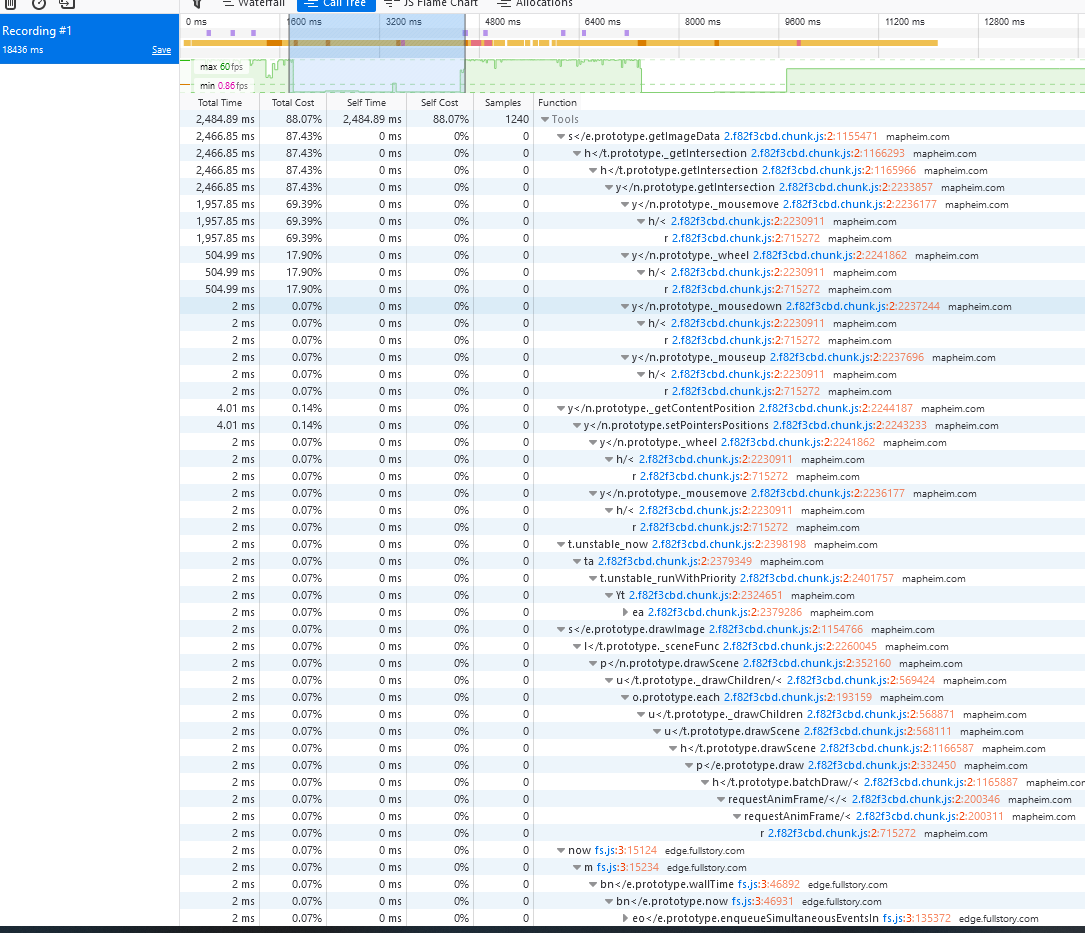Open the call tree filter funnel icon
The height and width of the screenshot is (933, 1085).
pyautogui.click(x=196, y=5)
